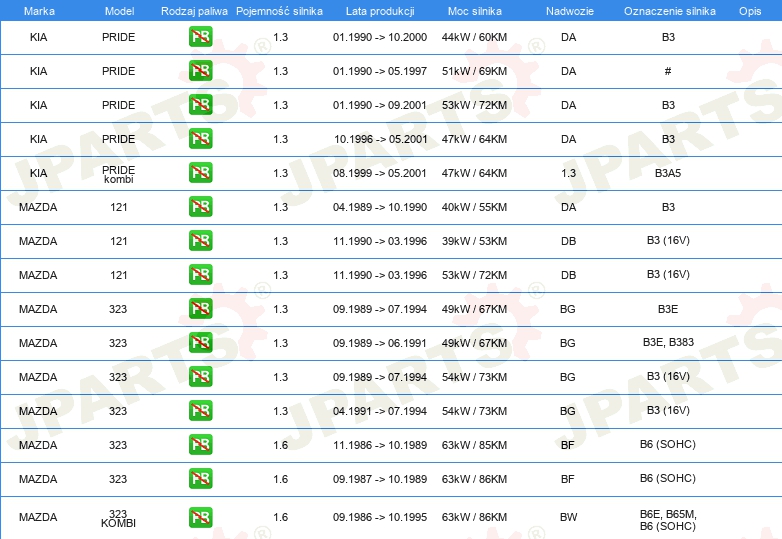Viewport: 782px width, 539px height.
Task: Click fuel icon in 323 09.1989 54kW row
Action: [x=200, y=376]
